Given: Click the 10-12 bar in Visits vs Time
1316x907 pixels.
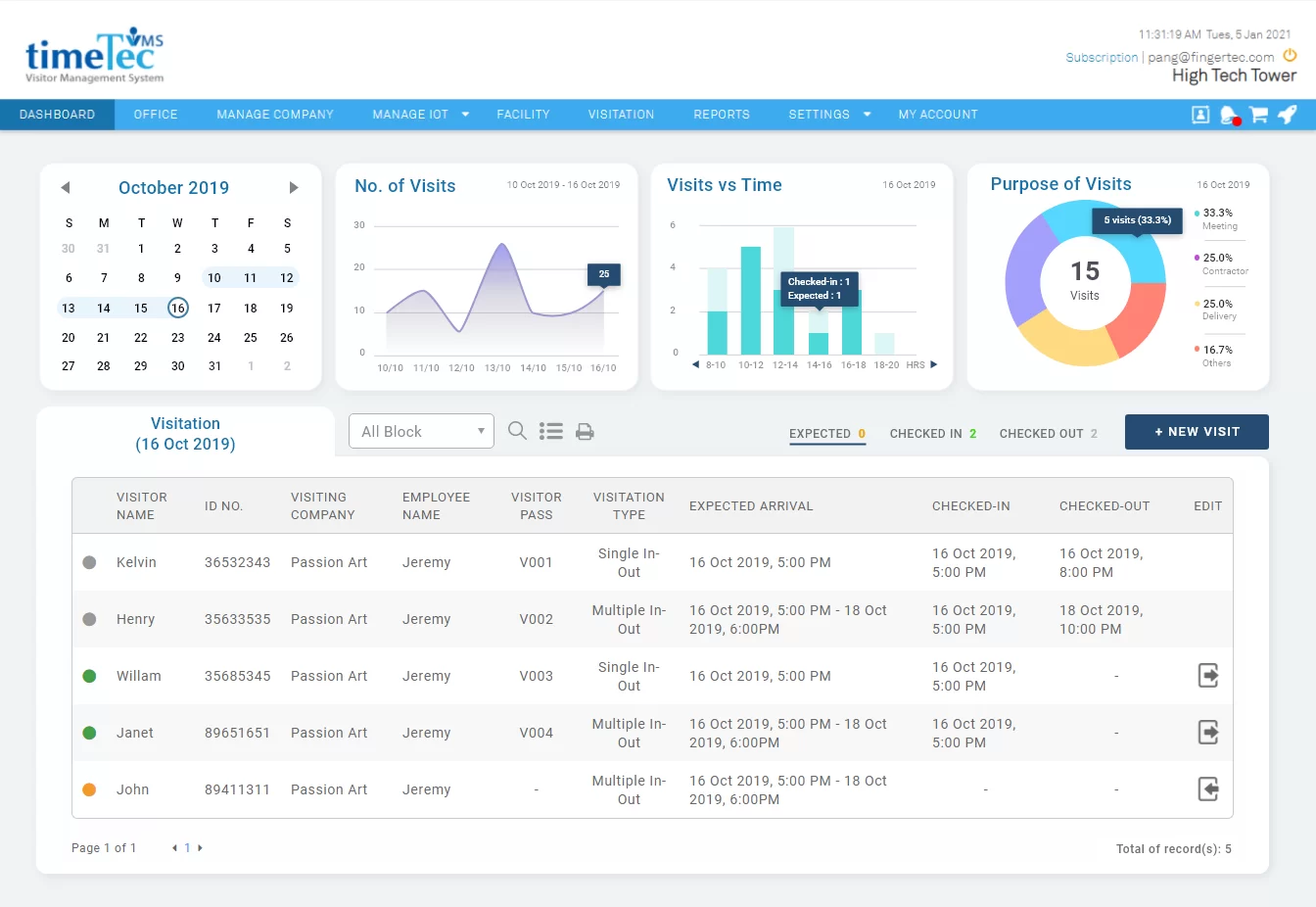Looking at the screenshot, I should click(x=751, y=301).
